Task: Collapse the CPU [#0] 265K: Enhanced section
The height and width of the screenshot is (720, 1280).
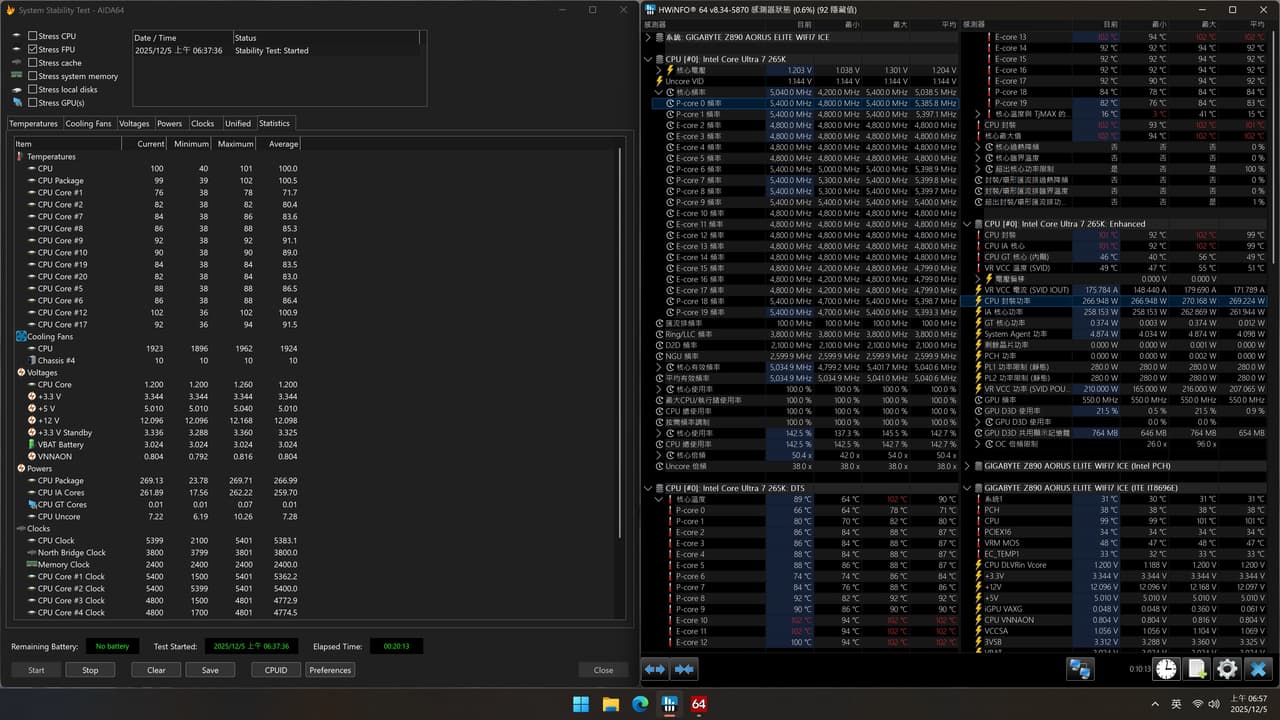Action: click(967, 224)
